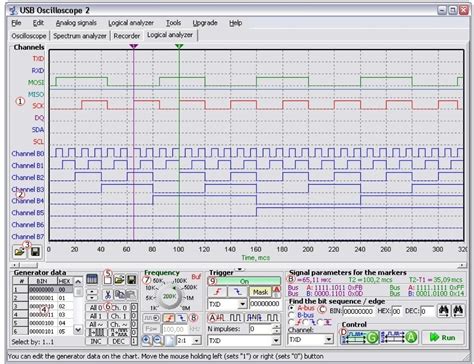
Task: Select rising edge trigger icon in Trigger panel
Action: (217, 292)
